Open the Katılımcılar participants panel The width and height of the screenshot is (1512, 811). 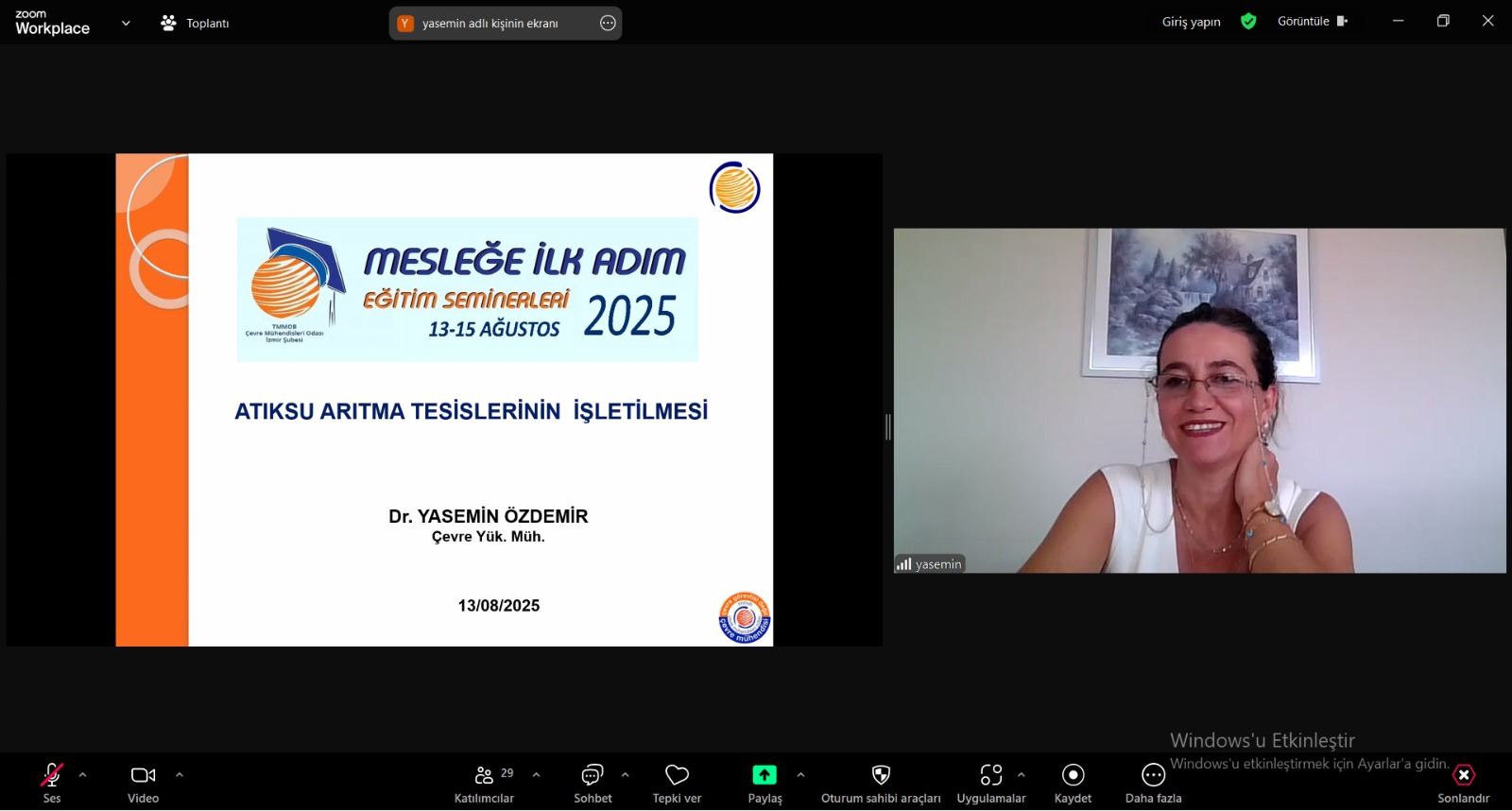[x=484, y=776]
